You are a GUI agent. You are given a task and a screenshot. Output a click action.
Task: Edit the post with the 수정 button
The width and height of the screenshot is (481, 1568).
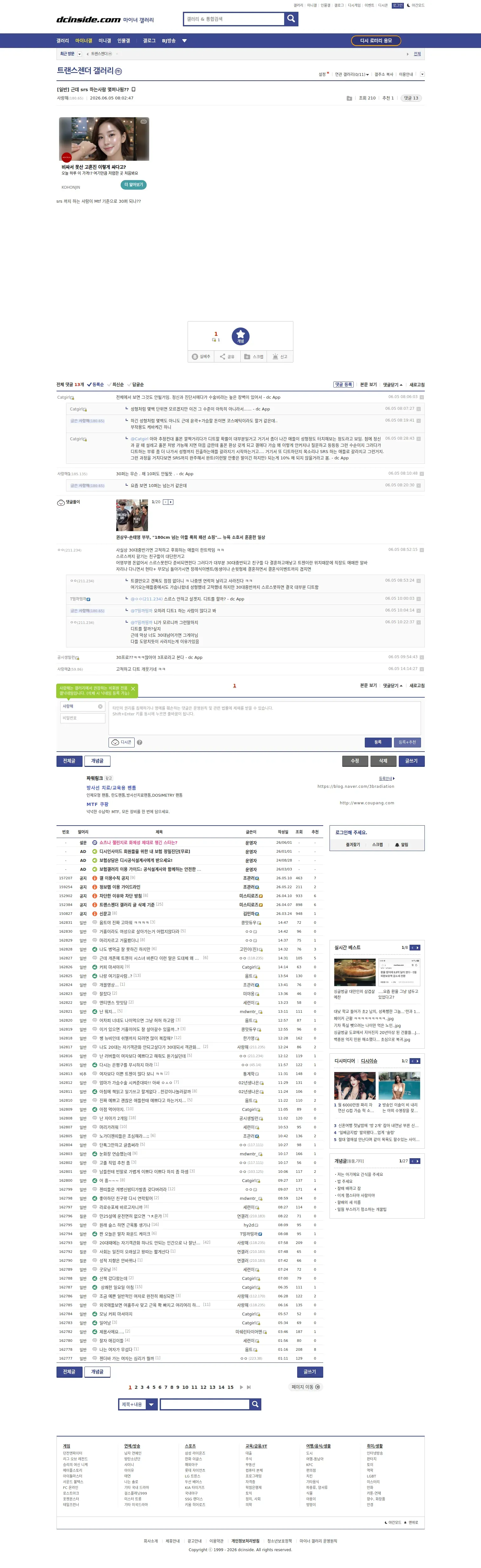pos(355,761)
